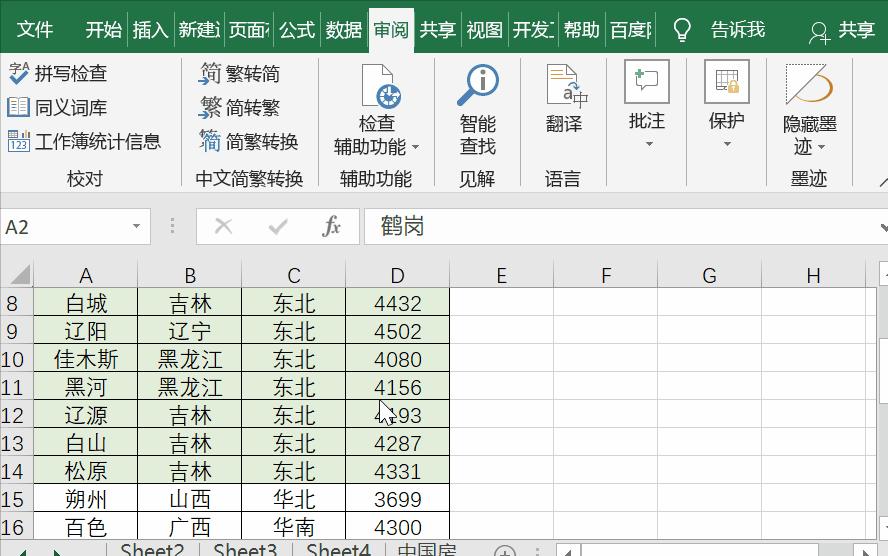
Task: Select the Sheet4 tab
Action: tap(338, 550)
